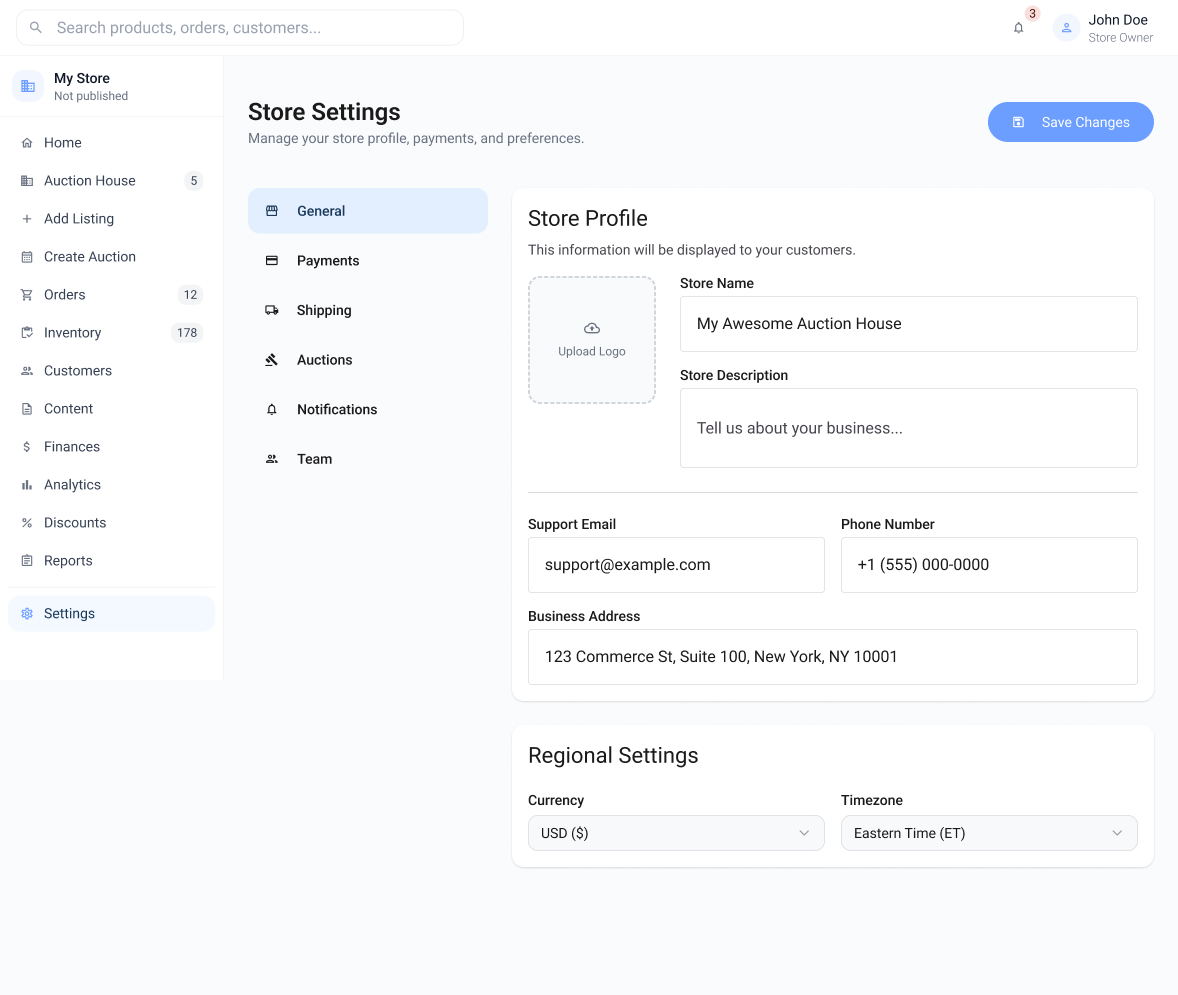
Task: Click the General storefront icon
Action: pos(272,211)
